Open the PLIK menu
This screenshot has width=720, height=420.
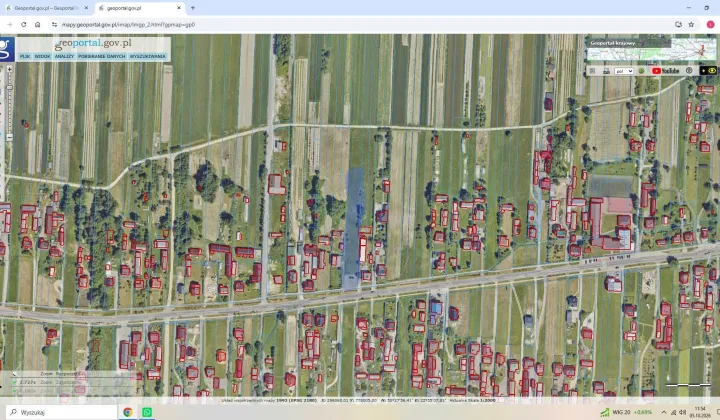point(25,56)
